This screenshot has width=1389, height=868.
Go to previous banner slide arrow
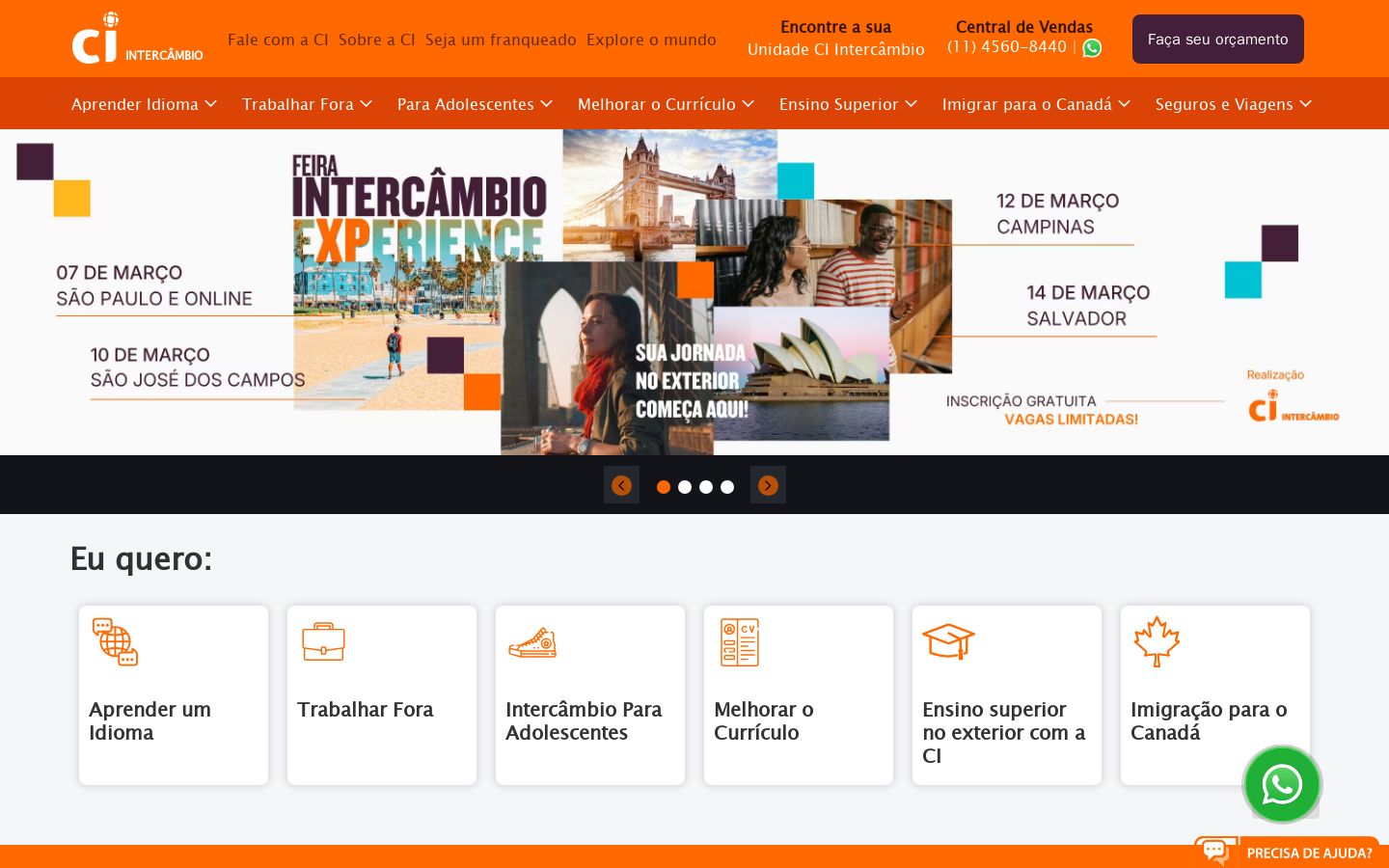coord(621,485)
